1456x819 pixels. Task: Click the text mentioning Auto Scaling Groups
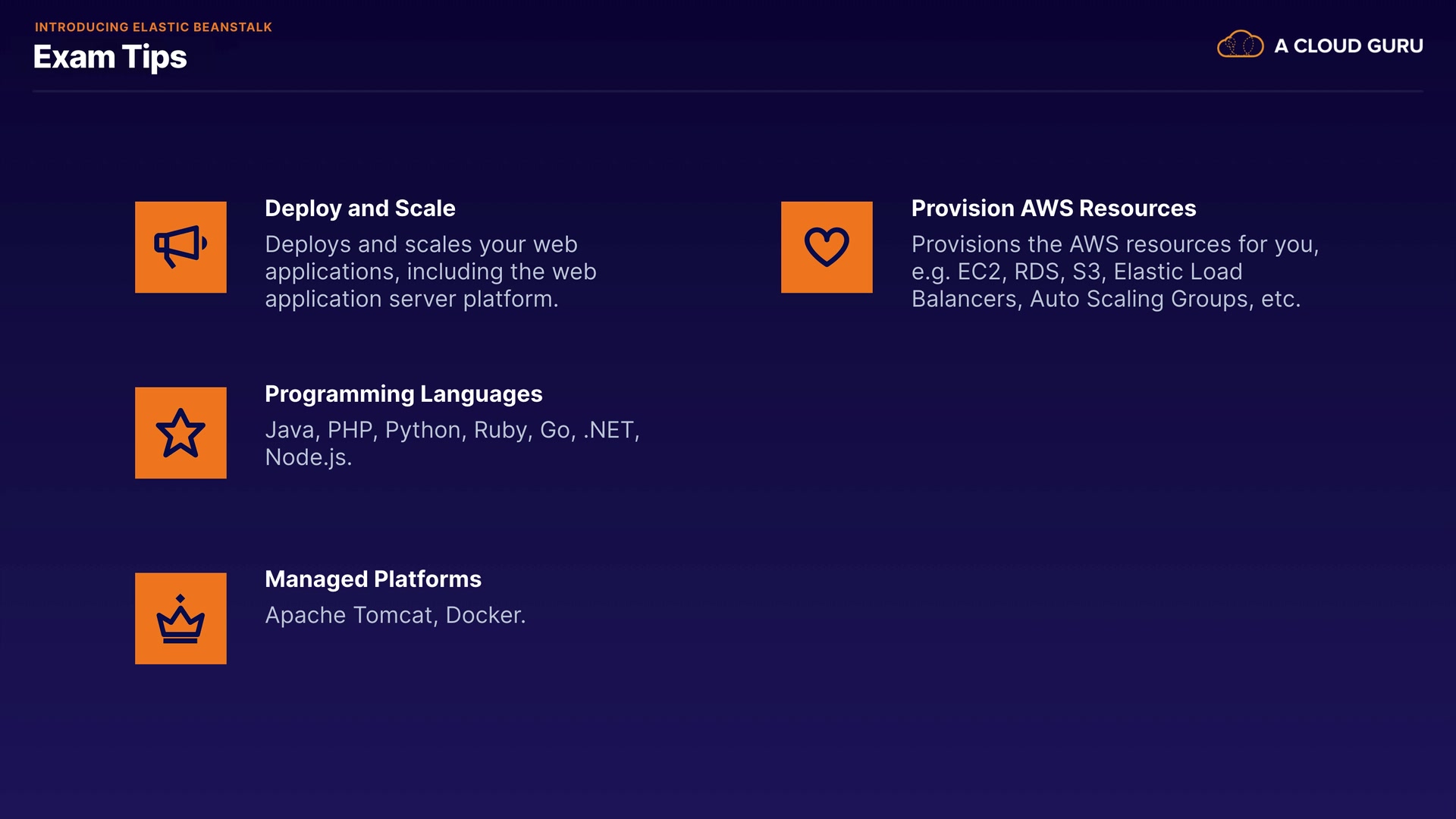(x=1106, y=300)
